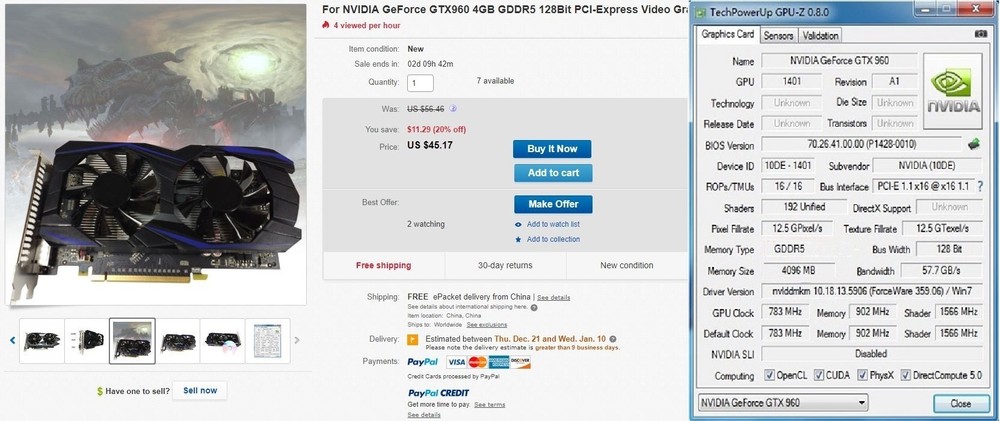Switch to the Sensors tab
This screenshot has width=1000, height=421.
tap(778, 36)
